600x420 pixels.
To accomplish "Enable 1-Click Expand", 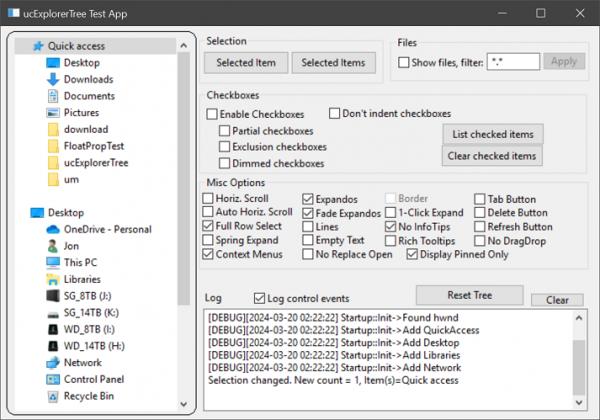I will pos(390,213).
